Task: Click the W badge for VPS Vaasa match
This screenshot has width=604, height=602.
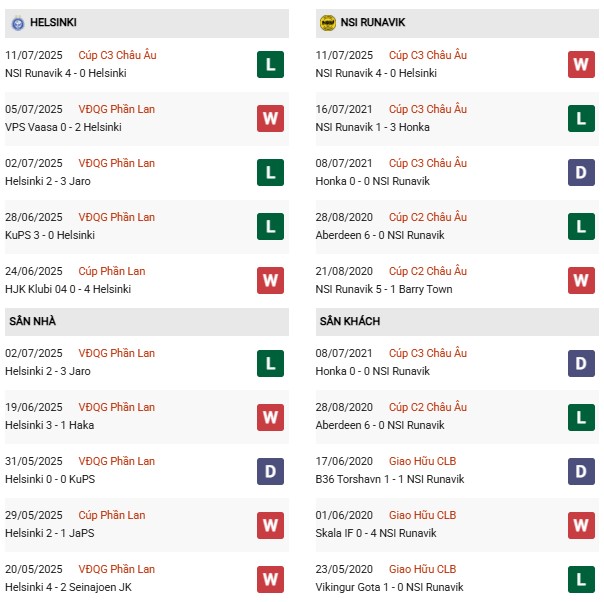Action: click(x=270, y=119)
